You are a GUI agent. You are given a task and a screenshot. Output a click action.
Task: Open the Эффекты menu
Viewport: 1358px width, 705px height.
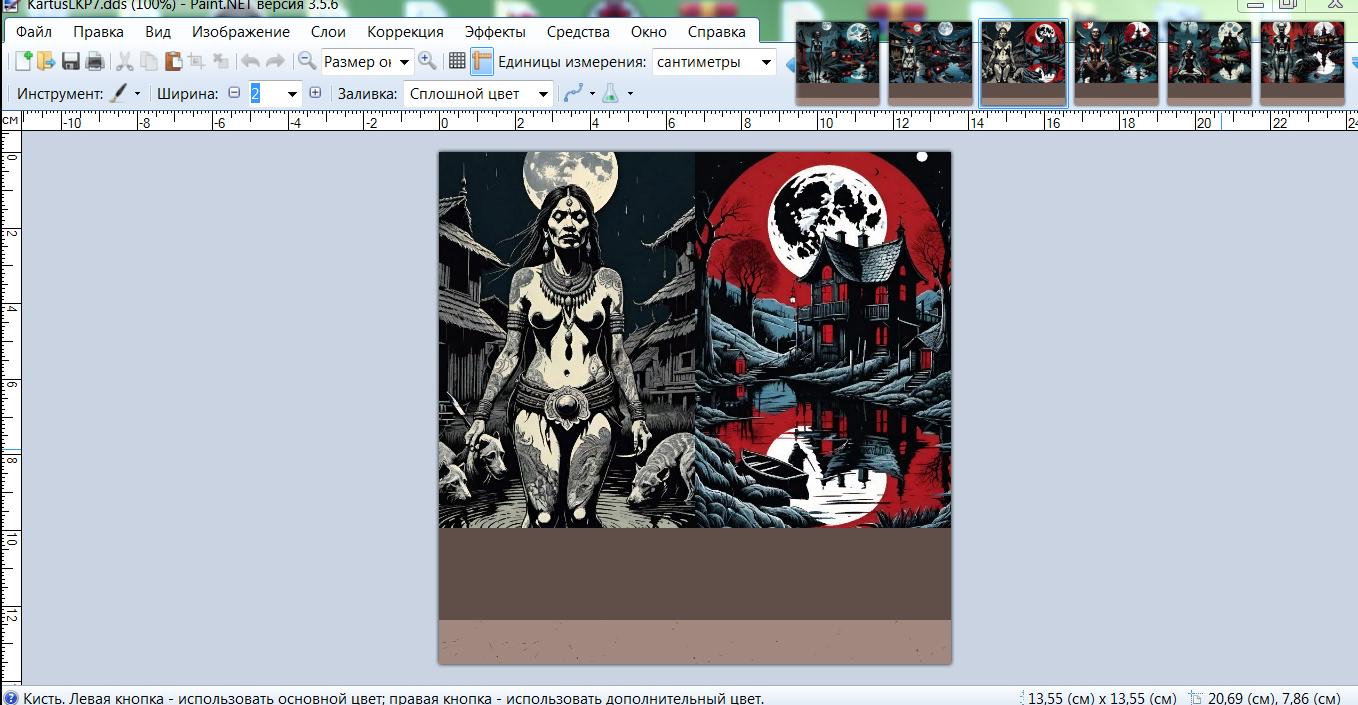click(494, 32)
